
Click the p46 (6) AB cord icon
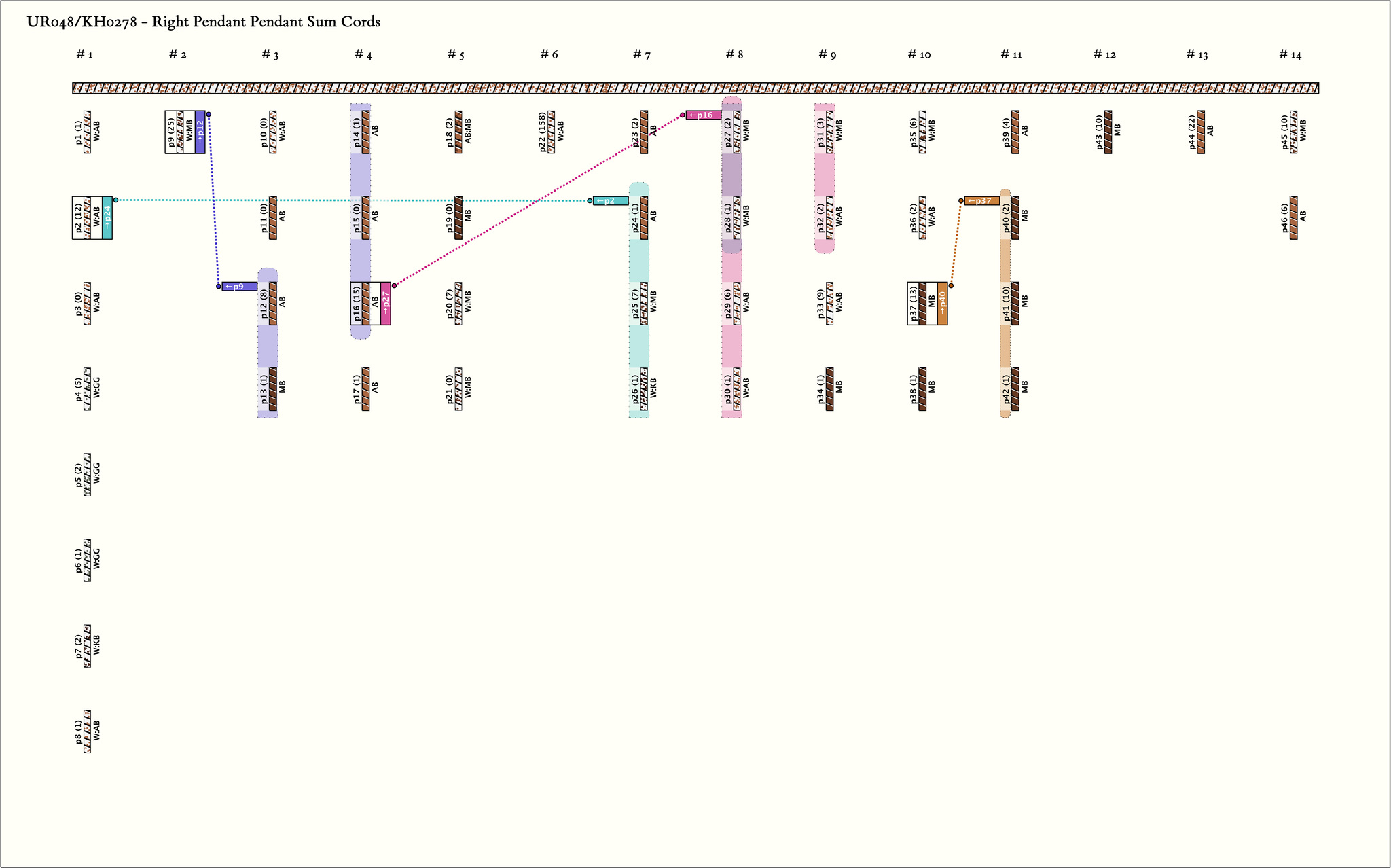pyautogui.click(x=1293, y=217)
